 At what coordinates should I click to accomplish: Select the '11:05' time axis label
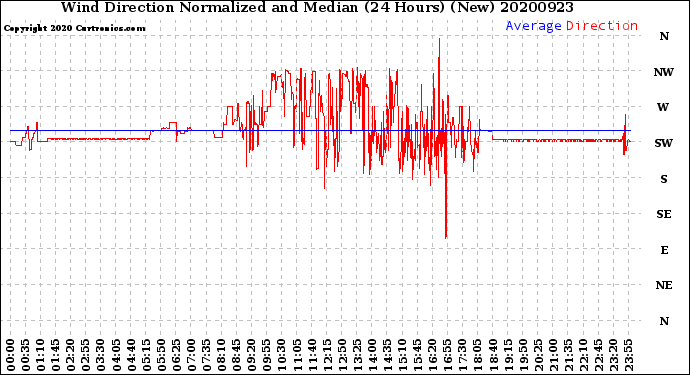point(297,355)
